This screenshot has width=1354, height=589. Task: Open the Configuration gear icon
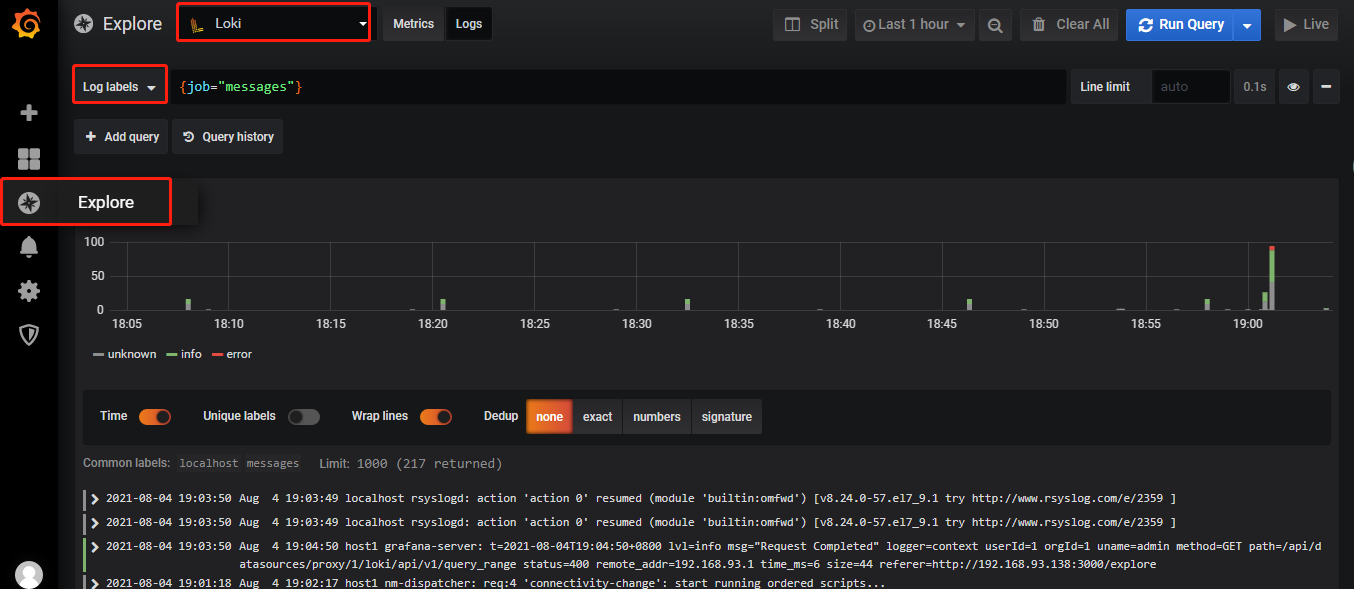29,291
